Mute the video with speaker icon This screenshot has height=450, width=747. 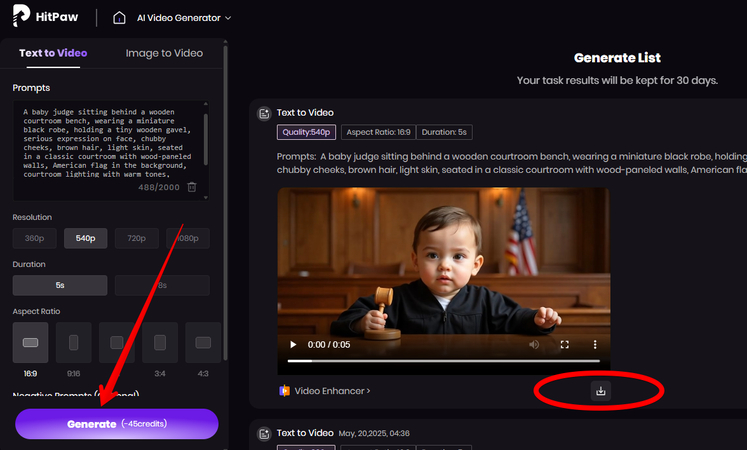click(x=534, y=344)
